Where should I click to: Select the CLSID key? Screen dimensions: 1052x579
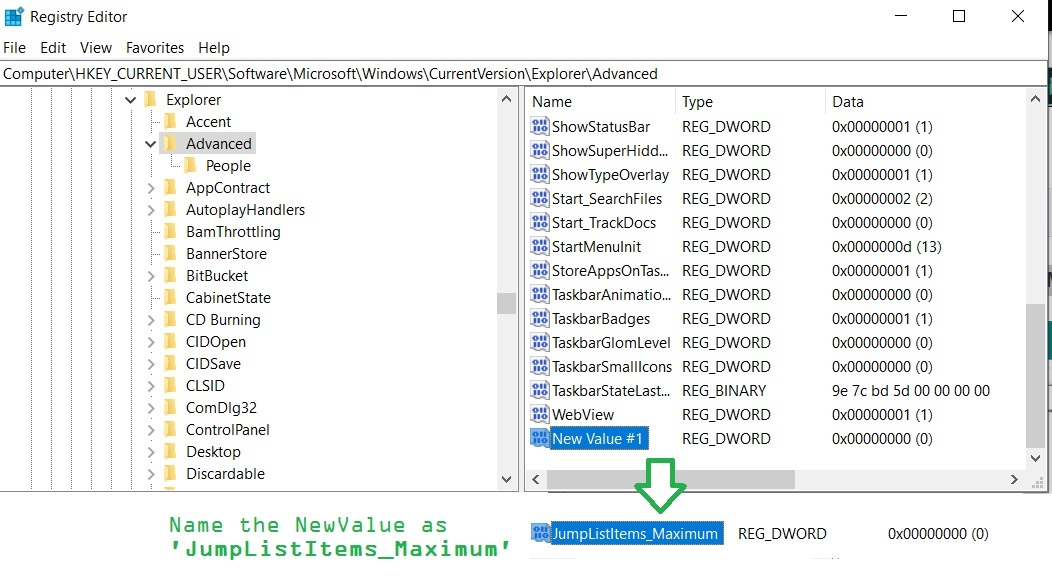[x=205, y=386]
